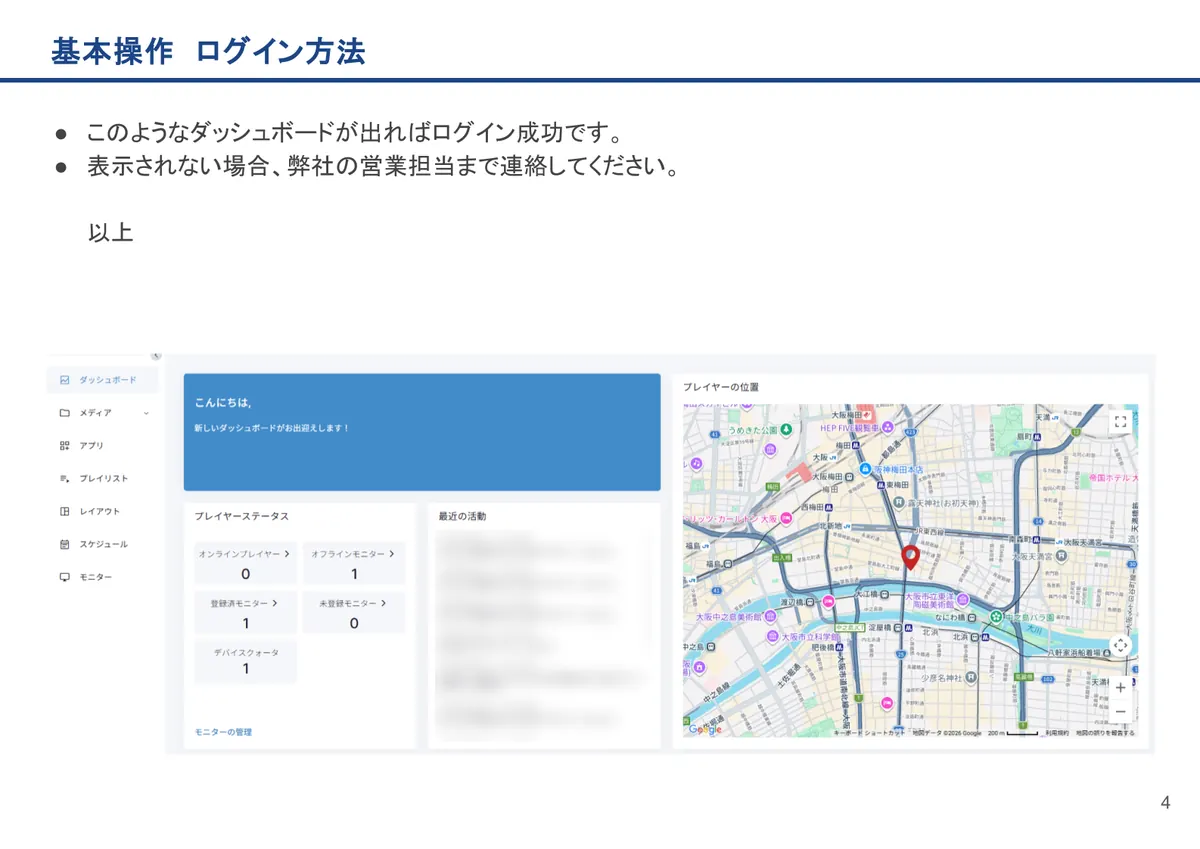Open the モニターの管理 link
This screenshot has width=1200, height=849.
(223, 732)
